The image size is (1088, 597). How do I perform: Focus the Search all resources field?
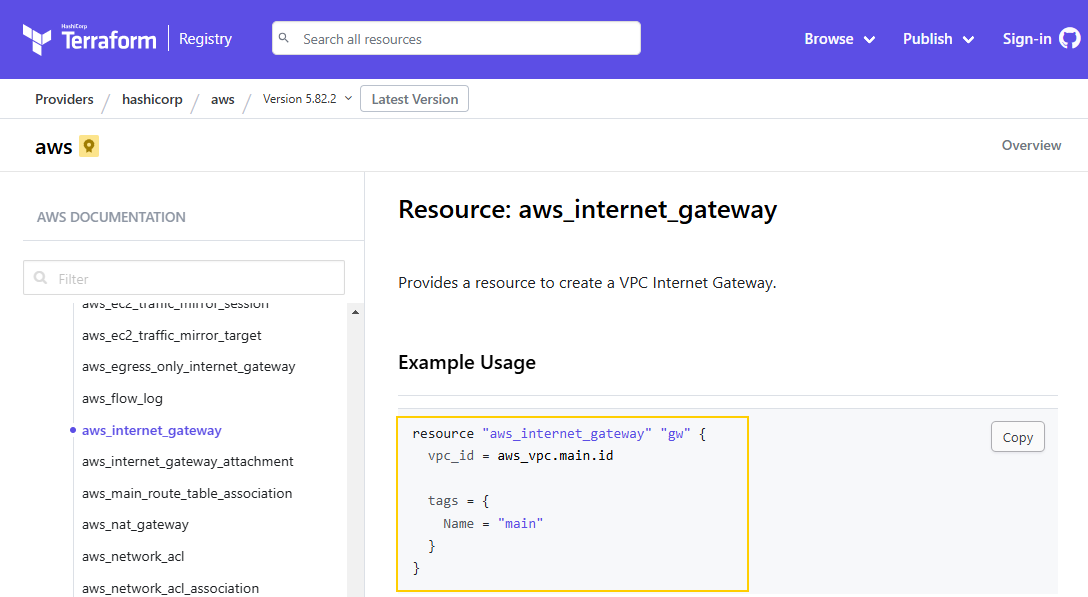click(456, 38)
